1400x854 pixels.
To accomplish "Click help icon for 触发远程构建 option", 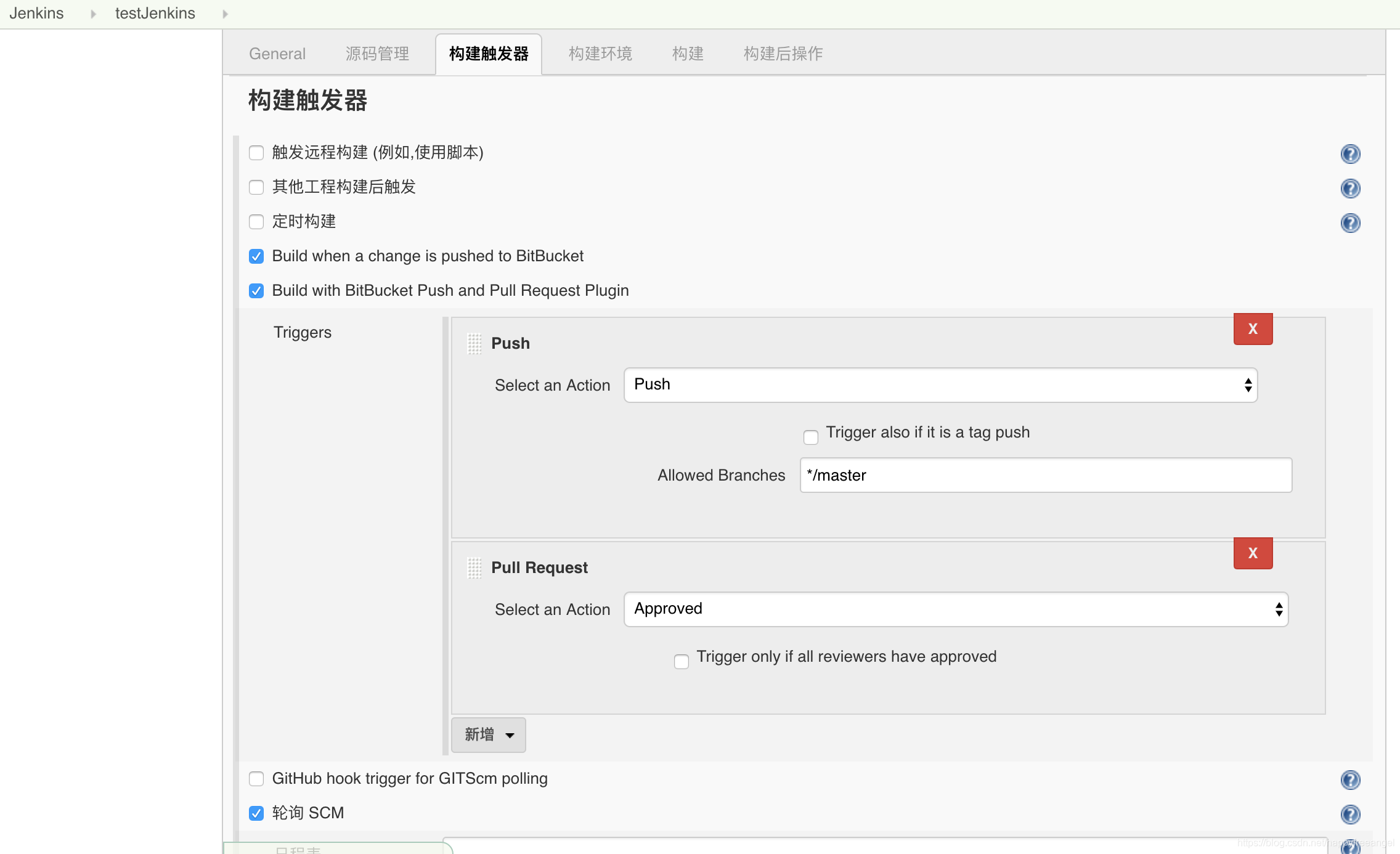I will pos(1350,153).
